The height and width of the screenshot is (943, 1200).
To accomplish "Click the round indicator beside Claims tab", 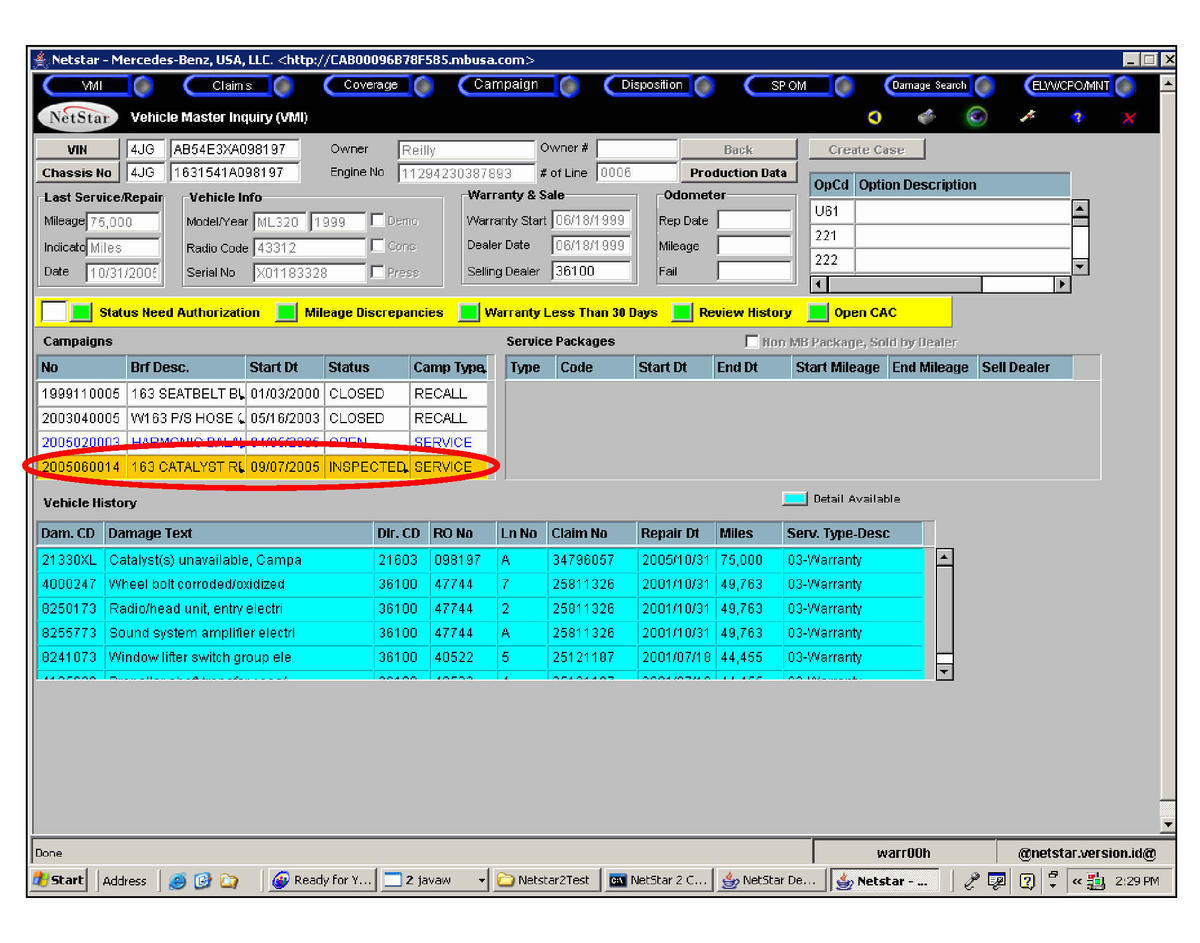I will 284,86.
